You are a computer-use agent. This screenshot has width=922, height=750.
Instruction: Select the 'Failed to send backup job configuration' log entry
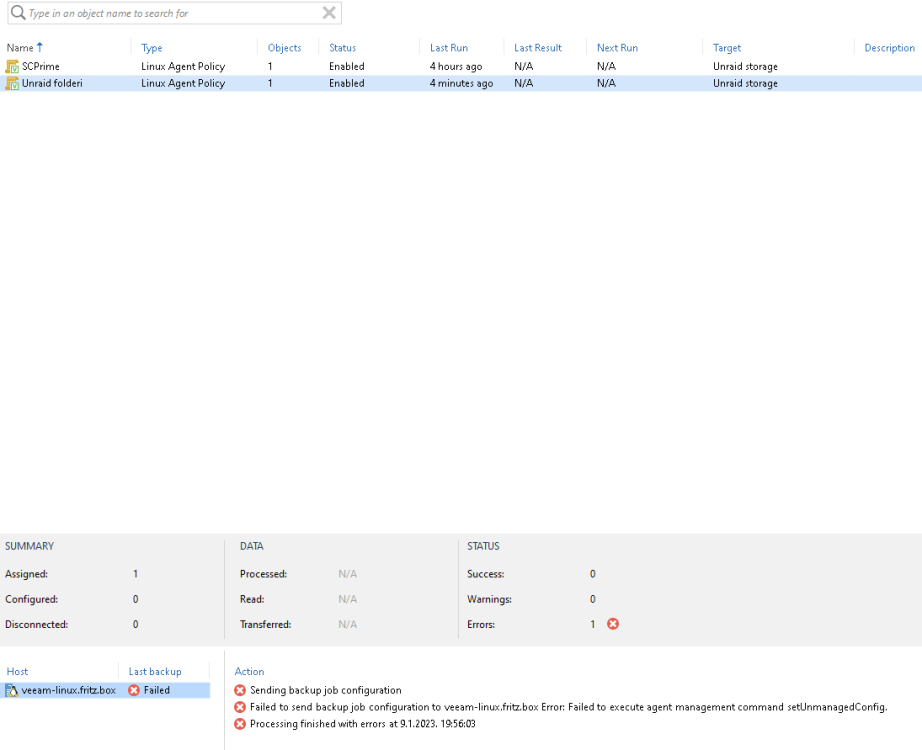click(569, 707)
